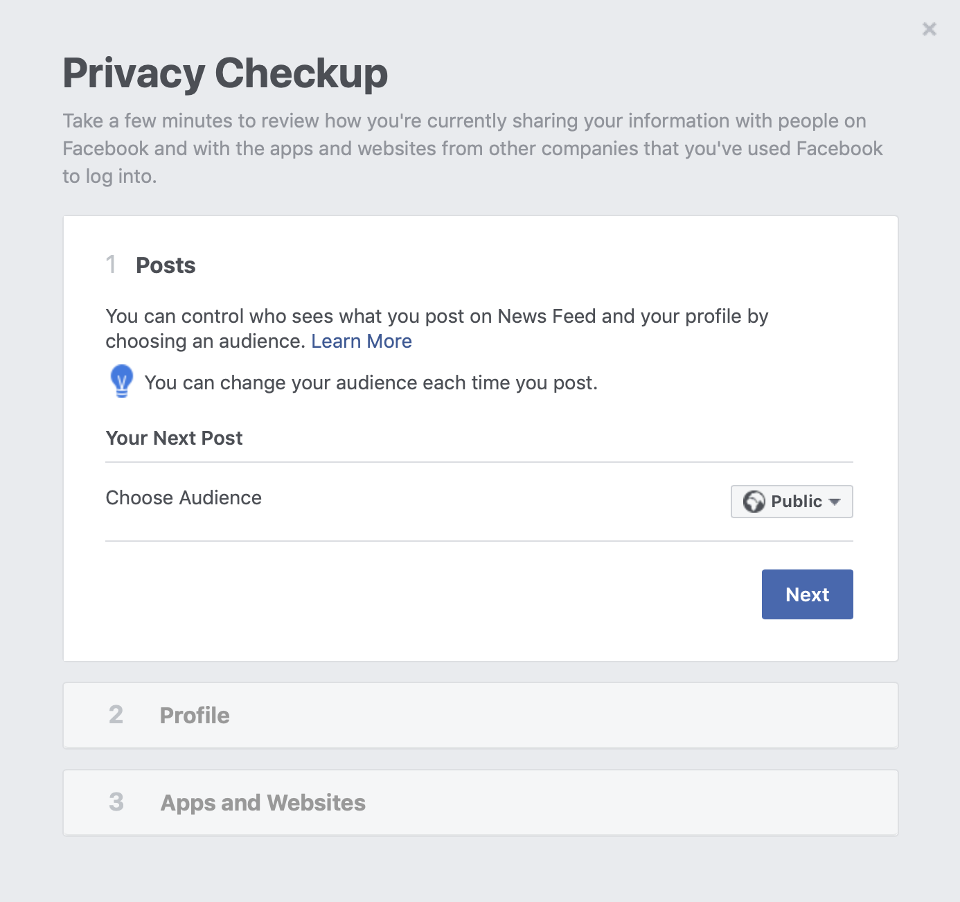
Task: Expand the Profile step section
Action: pyautogui.click(x=480, y=715)
